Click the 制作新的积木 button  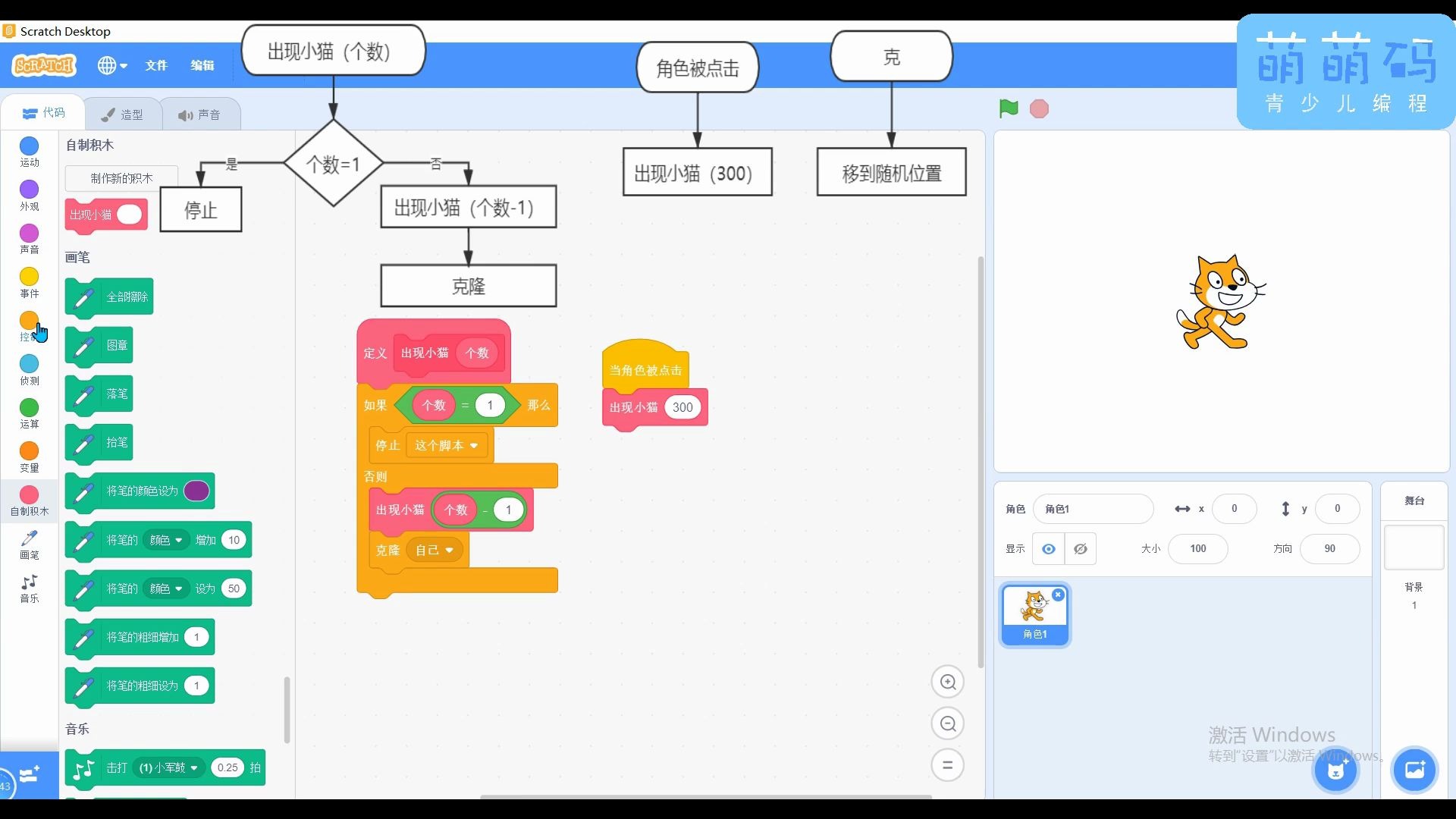point(121,178)
